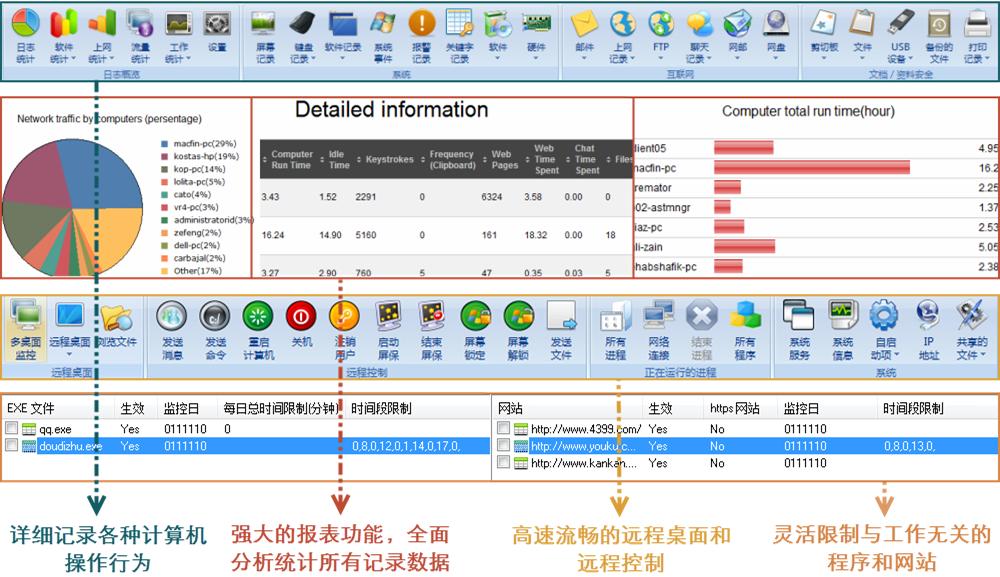This screenshot has width=1000, height=577.
Task: Tick the http://www.4399.com/ checkbox
Action: [x=503, y=428]
